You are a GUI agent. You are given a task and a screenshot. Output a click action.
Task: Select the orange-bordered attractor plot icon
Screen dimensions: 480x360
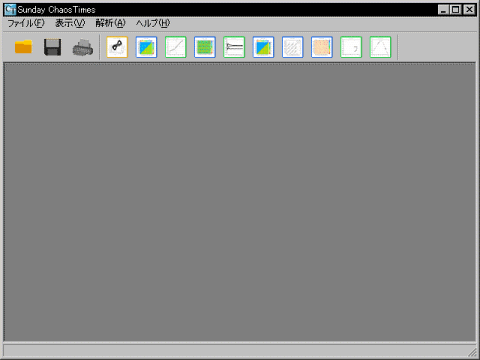tap(117, 47)
